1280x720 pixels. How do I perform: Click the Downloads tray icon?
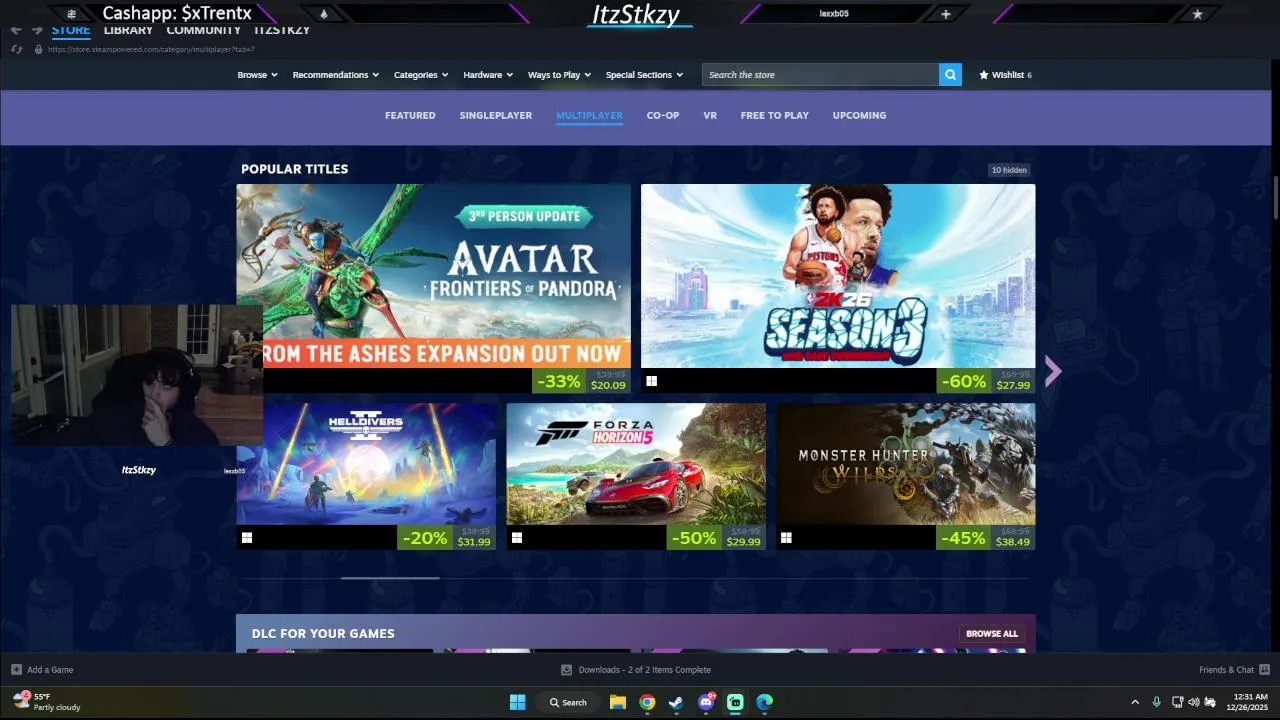567,669
